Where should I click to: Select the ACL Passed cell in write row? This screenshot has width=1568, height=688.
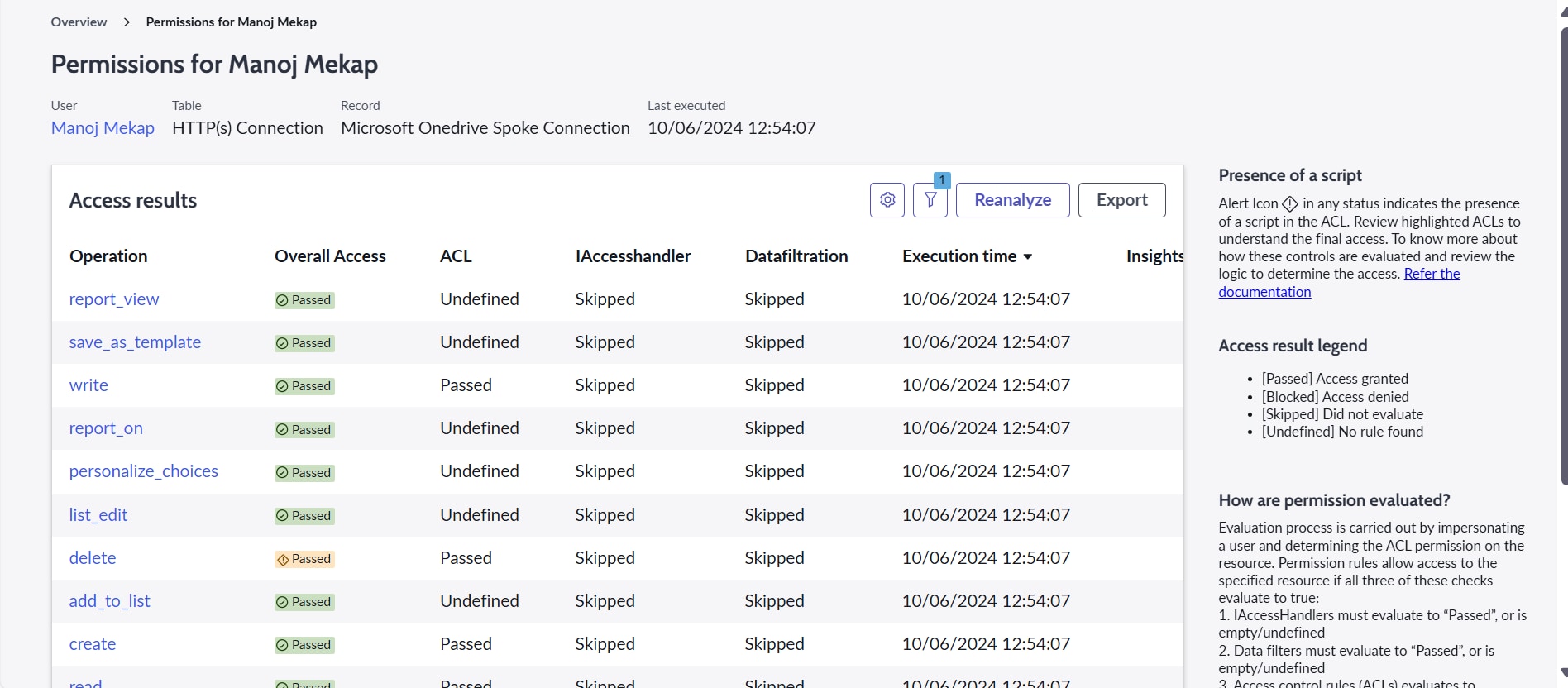466,385
